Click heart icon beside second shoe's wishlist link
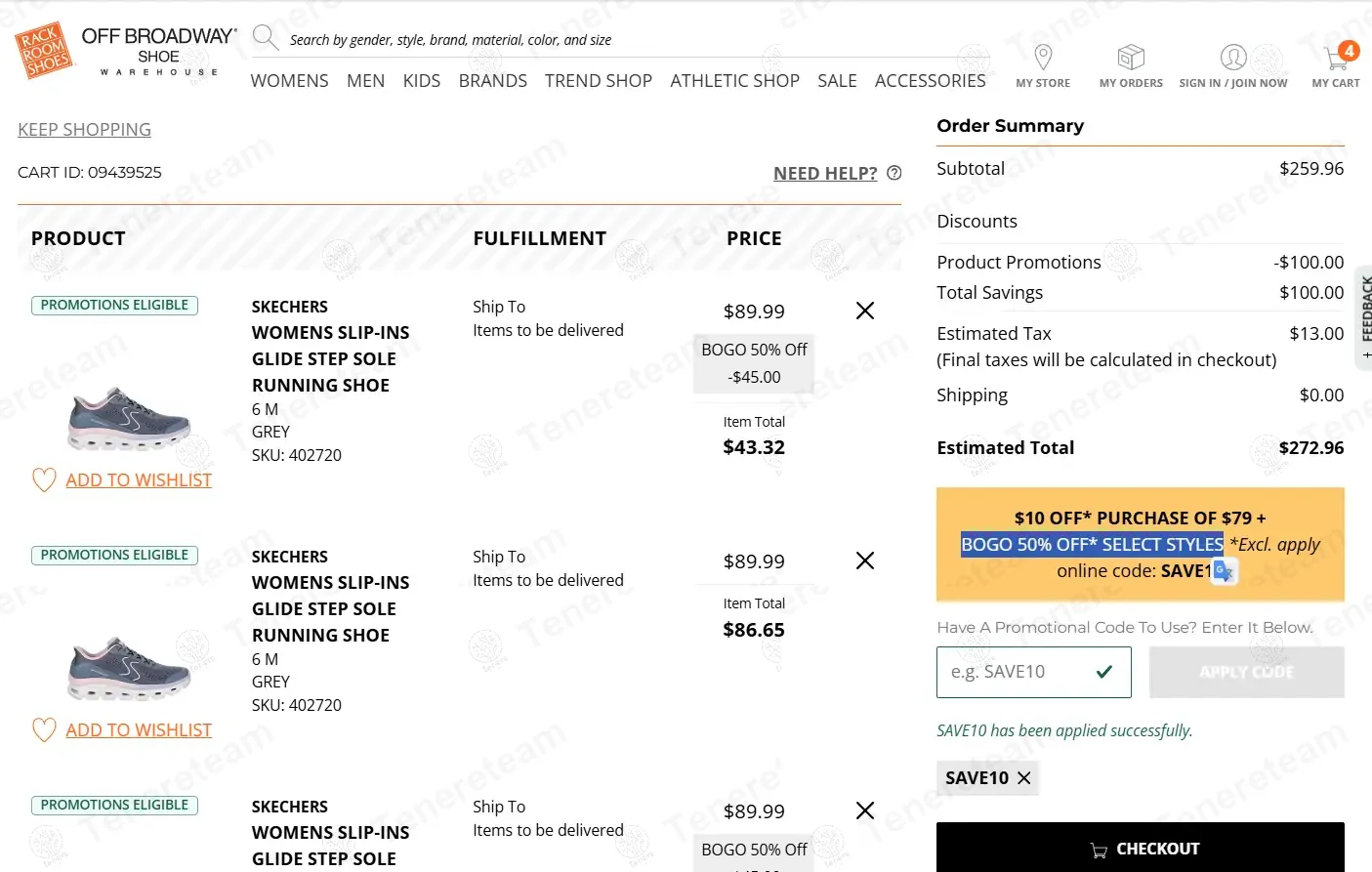This screenshot has width=1372, height=872. tap(44, 730)
